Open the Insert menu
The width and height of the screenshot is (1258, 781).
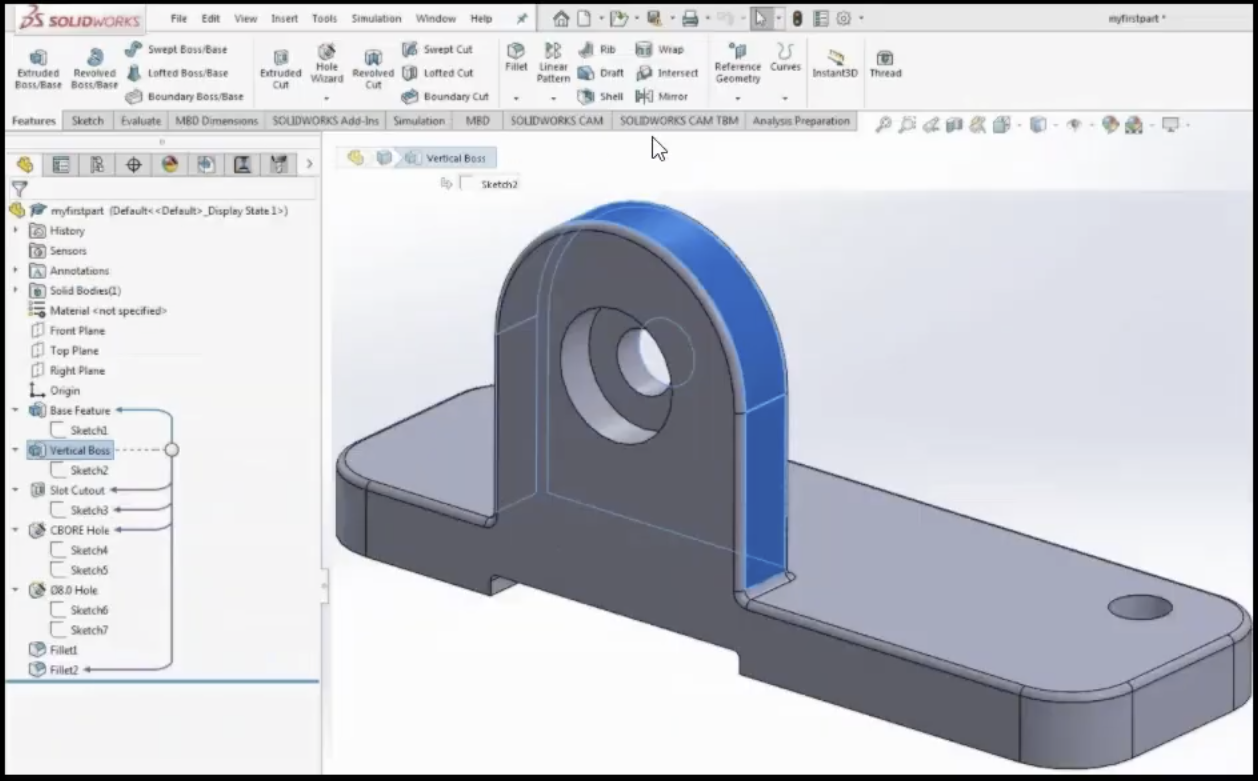point(285,19)
